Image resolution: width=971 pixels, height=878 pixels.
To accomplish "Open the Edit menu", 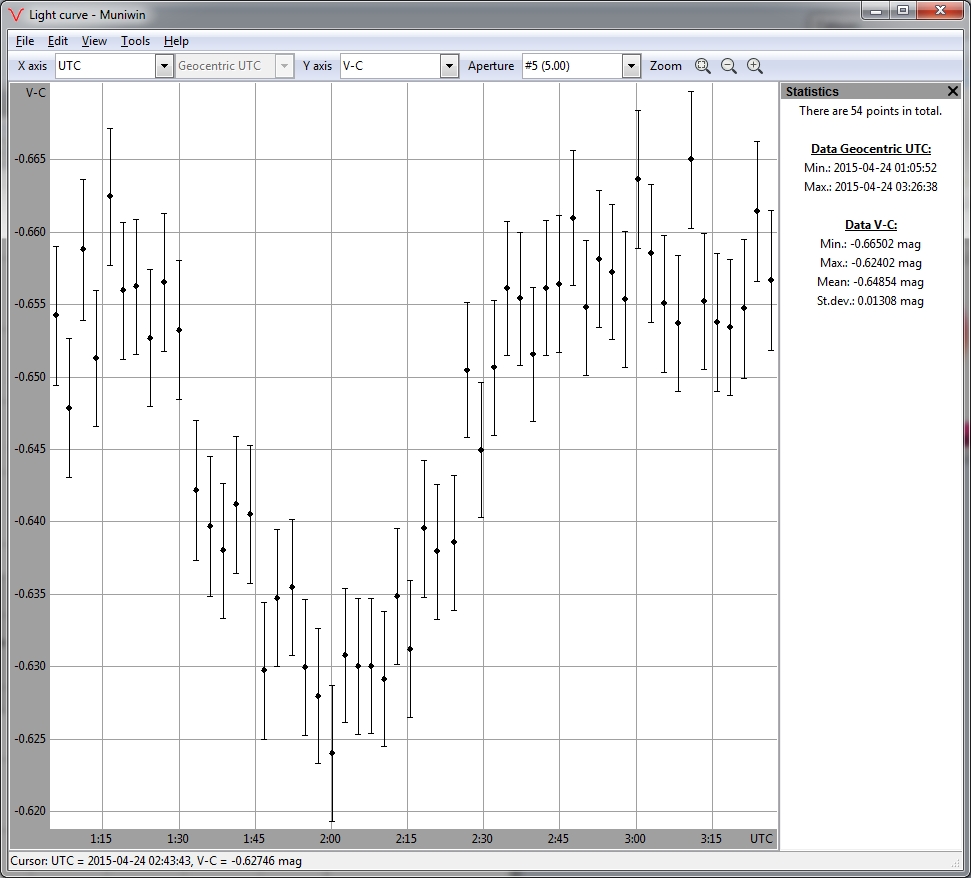I will click(58, 41).
